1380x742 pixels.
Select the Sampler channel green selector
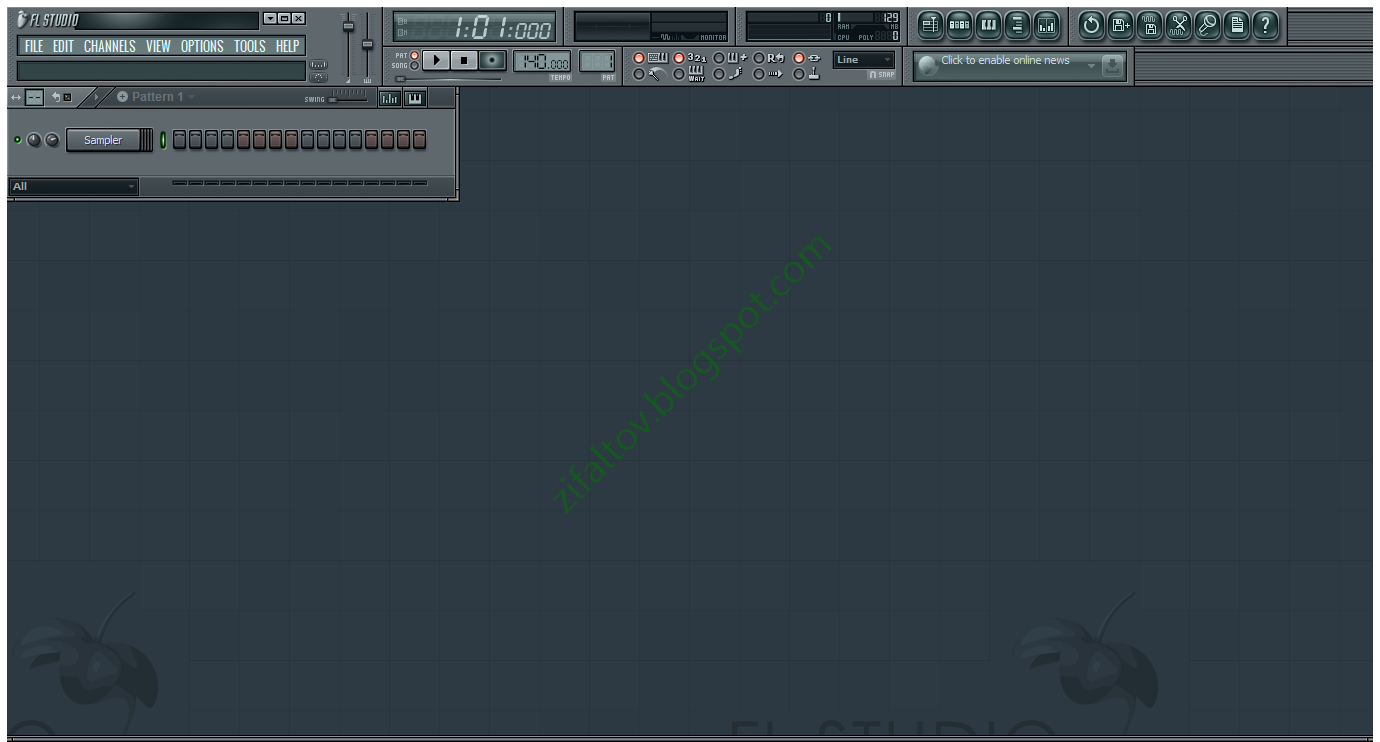pos(163,140)
